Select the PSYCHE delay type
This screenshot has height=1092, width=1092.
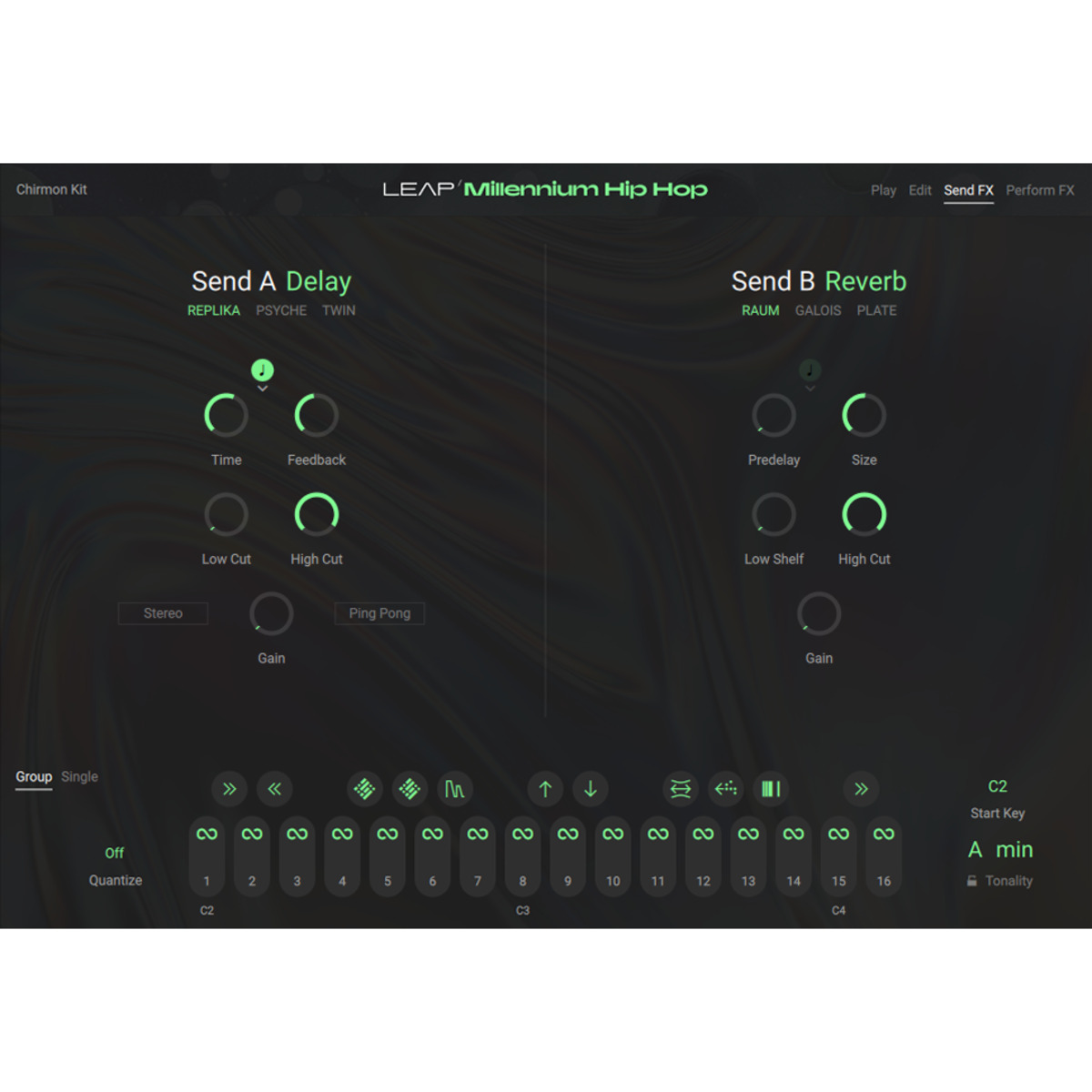point(281,310)
